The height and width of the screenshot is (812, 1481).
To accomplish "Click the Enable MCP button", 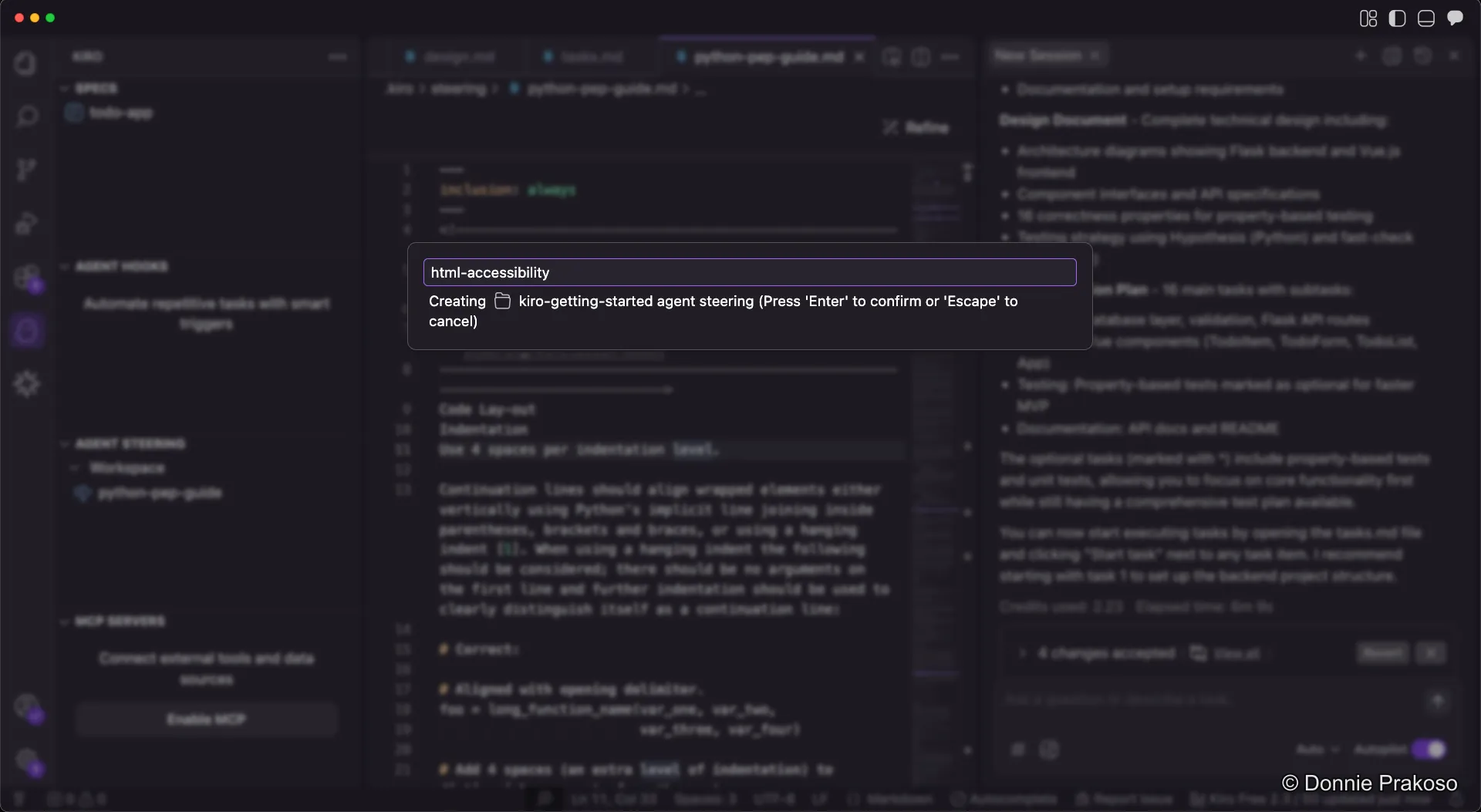I will tap(206, 719).
